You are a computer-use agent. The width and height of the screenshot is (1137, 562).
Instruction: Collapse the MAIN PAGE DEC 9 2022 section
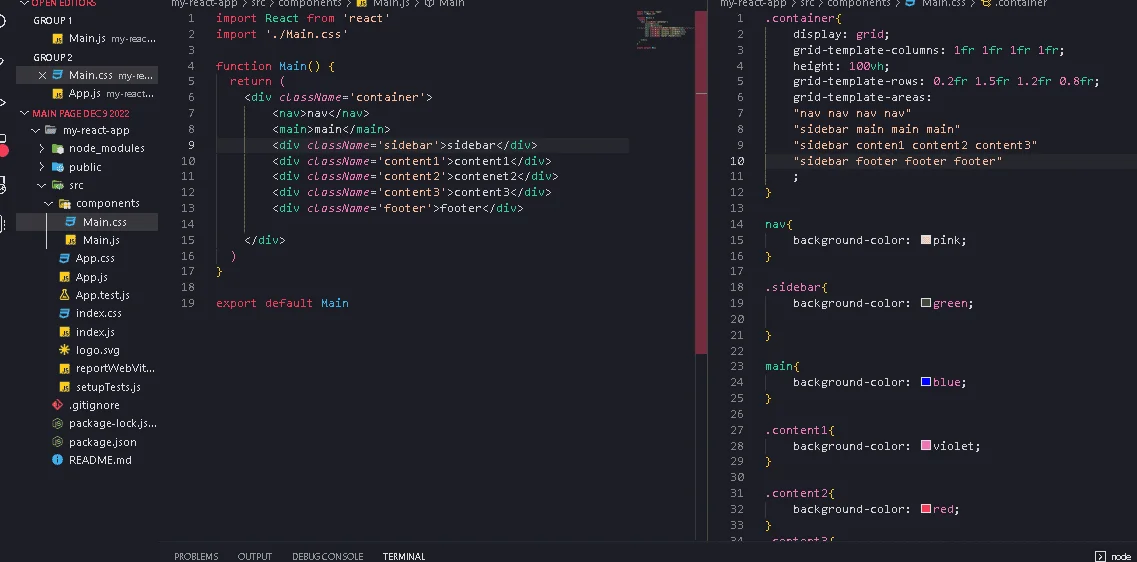click(x=26, y=113)
